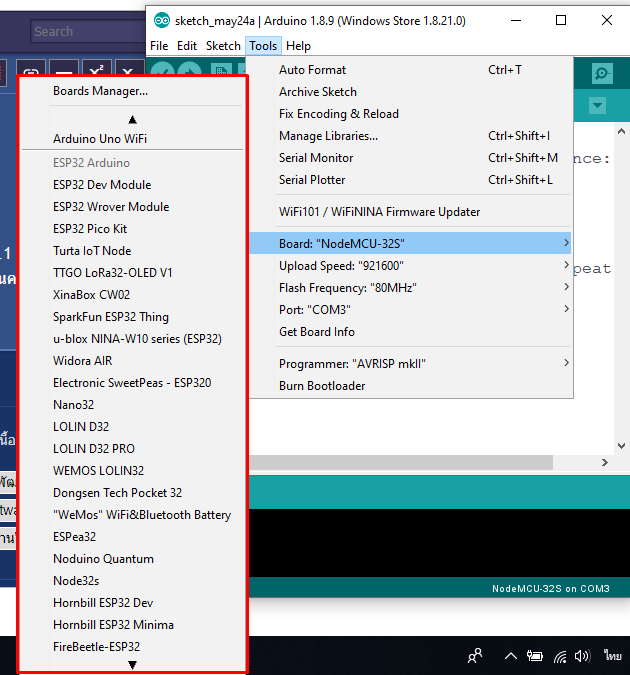Choose Auto Format
The width and height of the screenshot is (630, 675).
tap(411, 70)
